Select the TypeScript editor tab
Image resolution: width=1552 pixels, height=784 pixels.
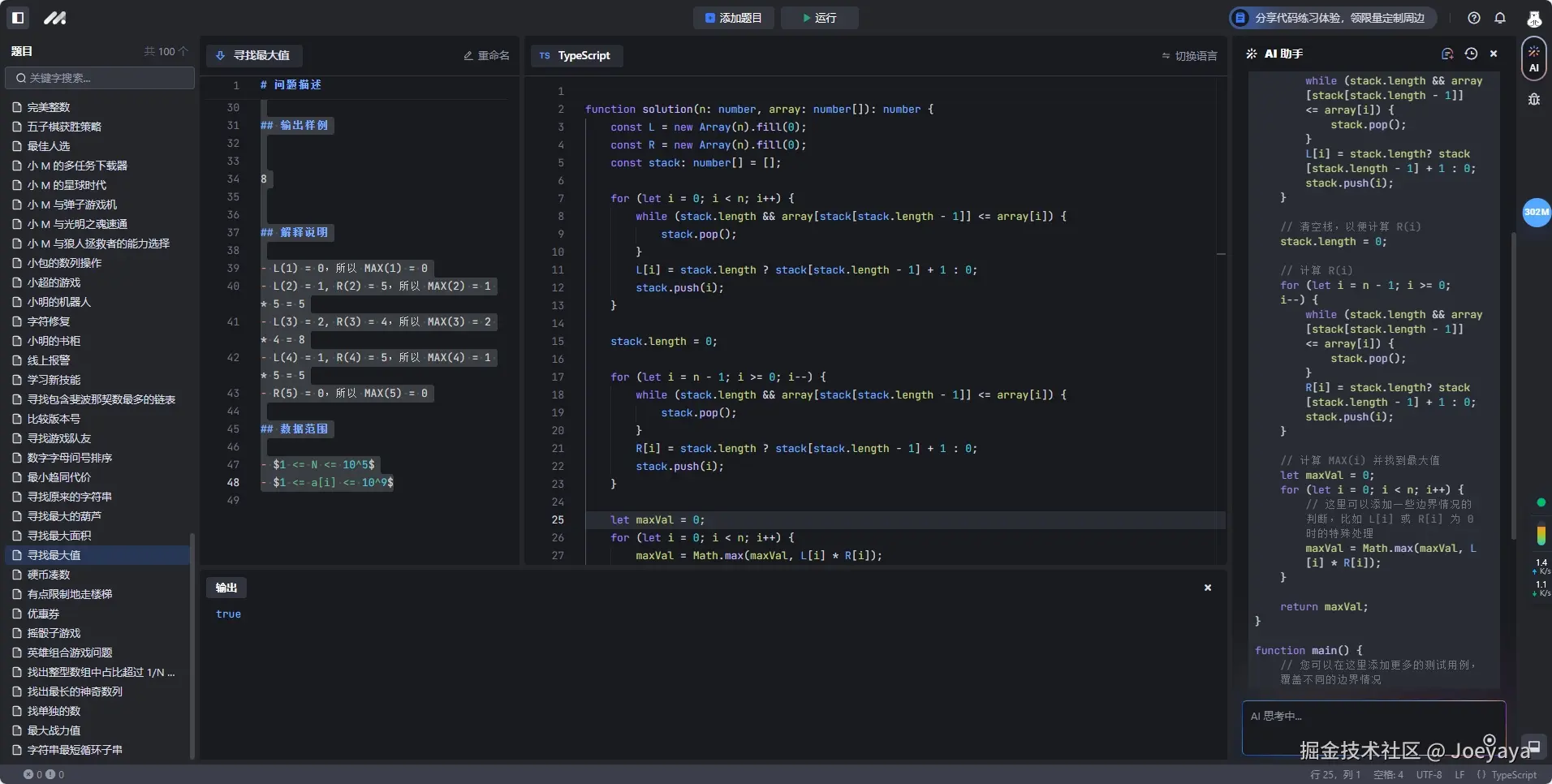(576, 56)
